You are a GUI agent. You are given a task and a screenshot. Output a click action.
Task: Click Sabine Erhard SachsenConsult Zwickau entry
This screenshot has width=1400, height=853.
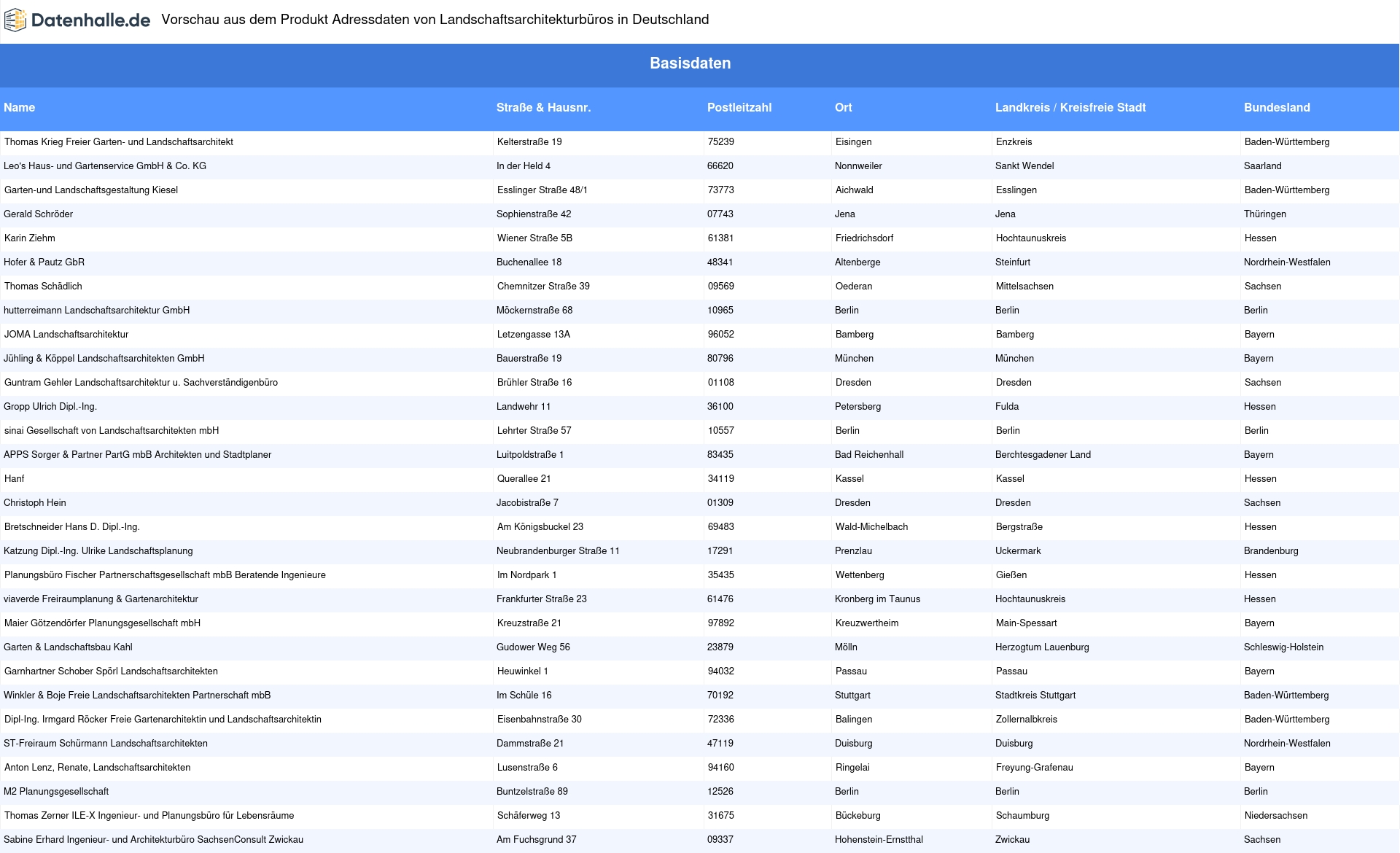[x=153, y=840]
